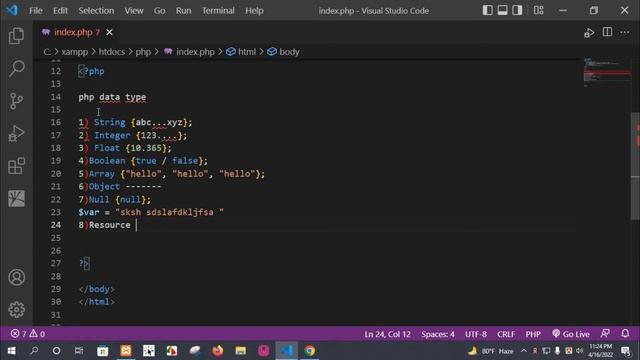Change the CRLF end of line sequence

coord(506,334)
